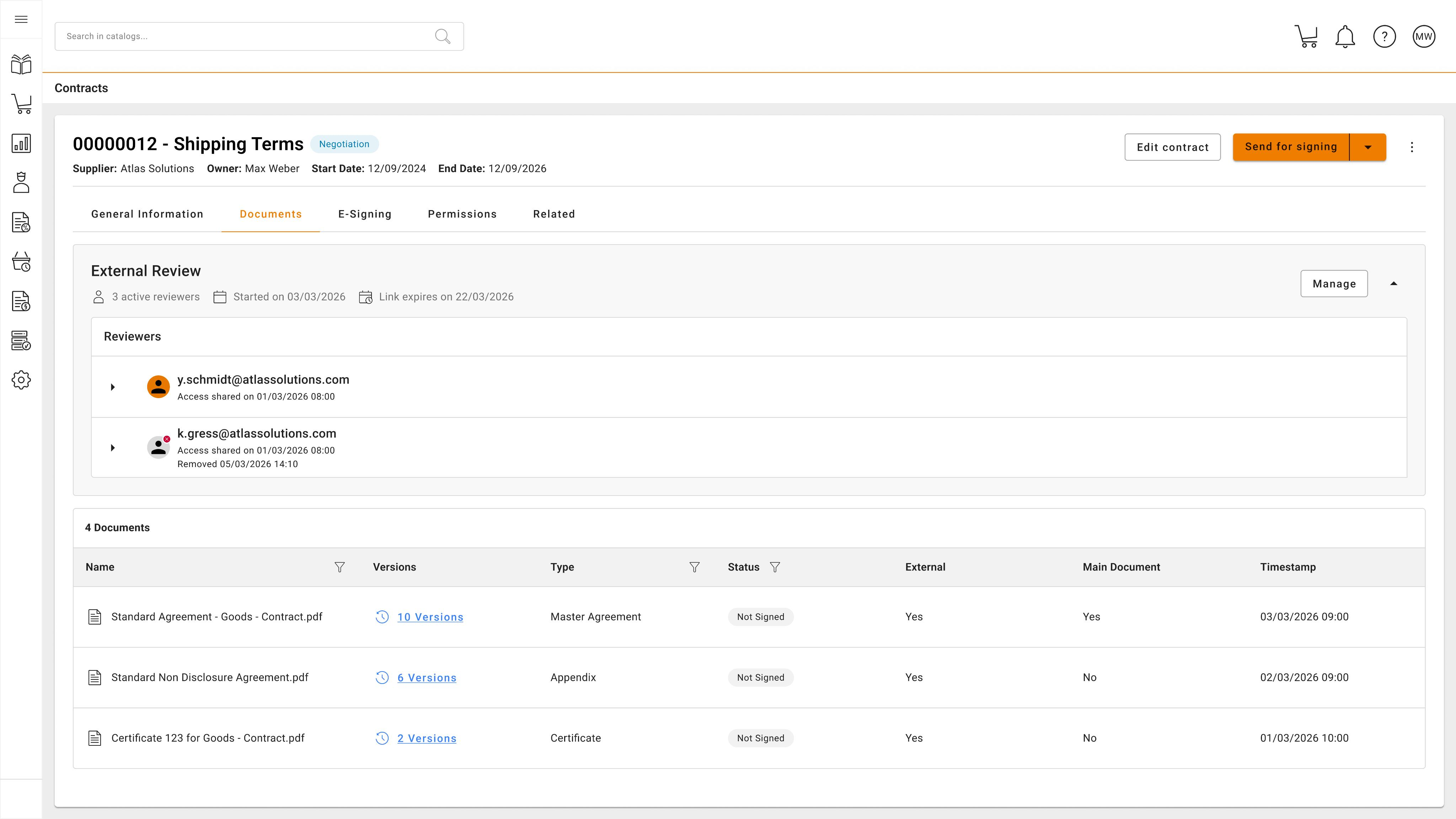Click the Send for signing button
The height and width of the screenshot is (819, 1456).
1291,147
